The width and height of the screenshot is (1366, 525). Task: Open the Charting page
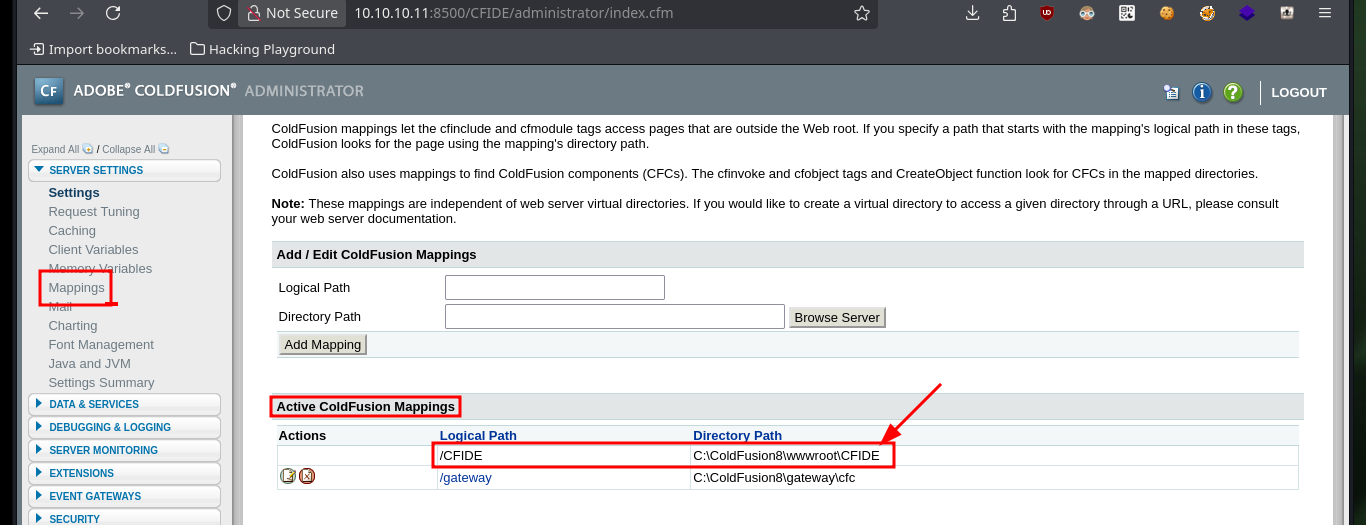73,325
